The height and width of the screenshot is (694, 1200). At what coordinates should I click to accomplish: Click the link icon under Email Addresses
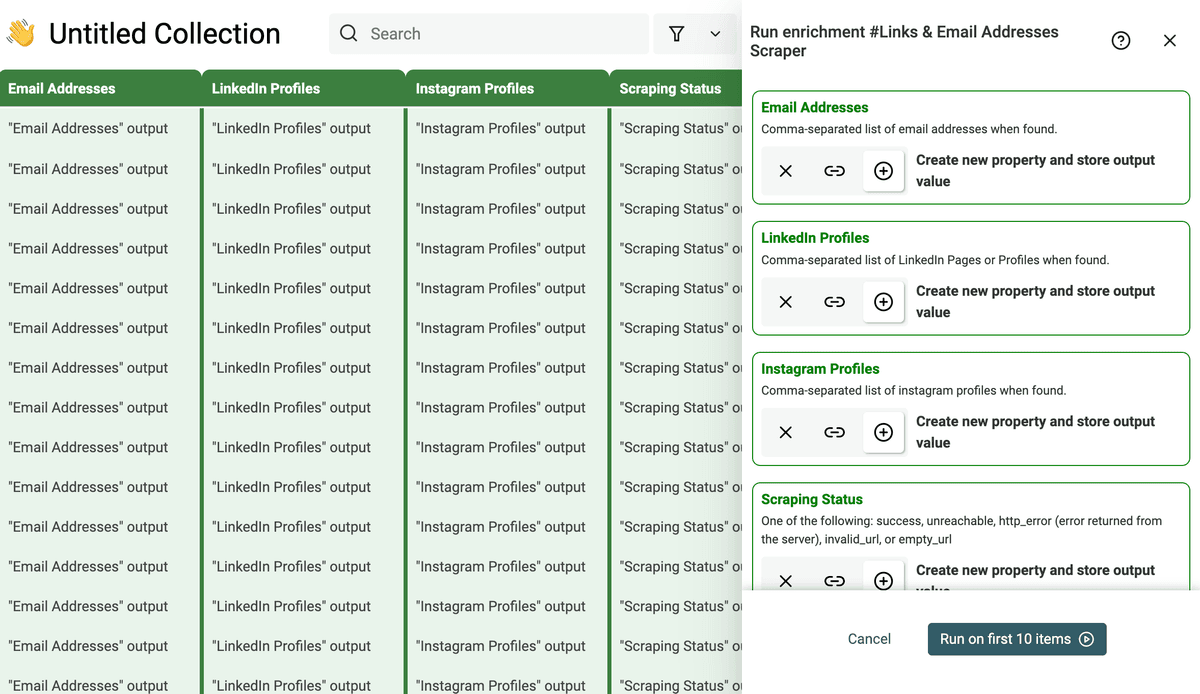(834, 171)
